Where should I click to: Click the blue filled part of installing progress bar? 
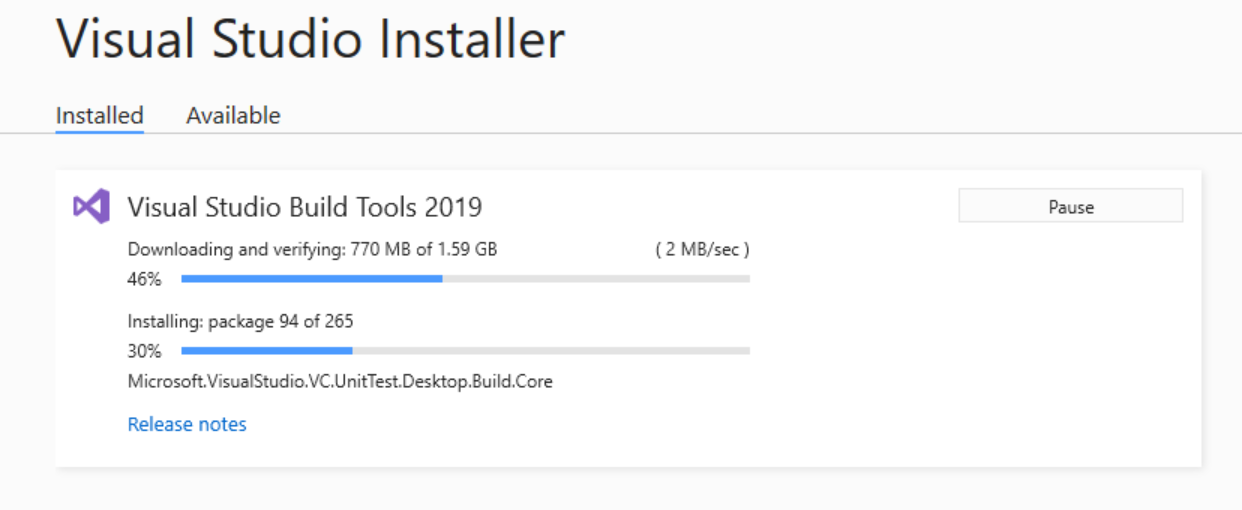tap(266, 351)
